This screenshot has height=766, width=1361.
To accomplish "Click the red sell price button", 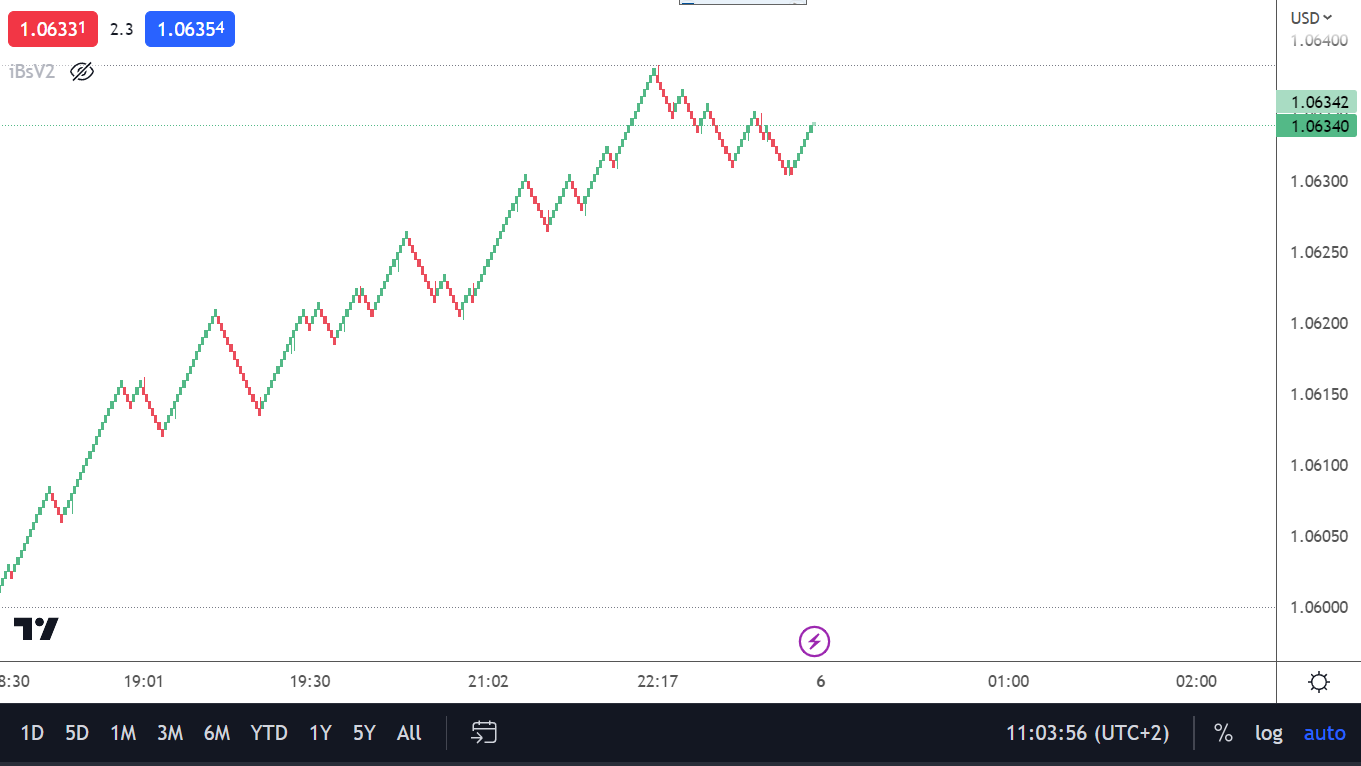I will point(53,29).
